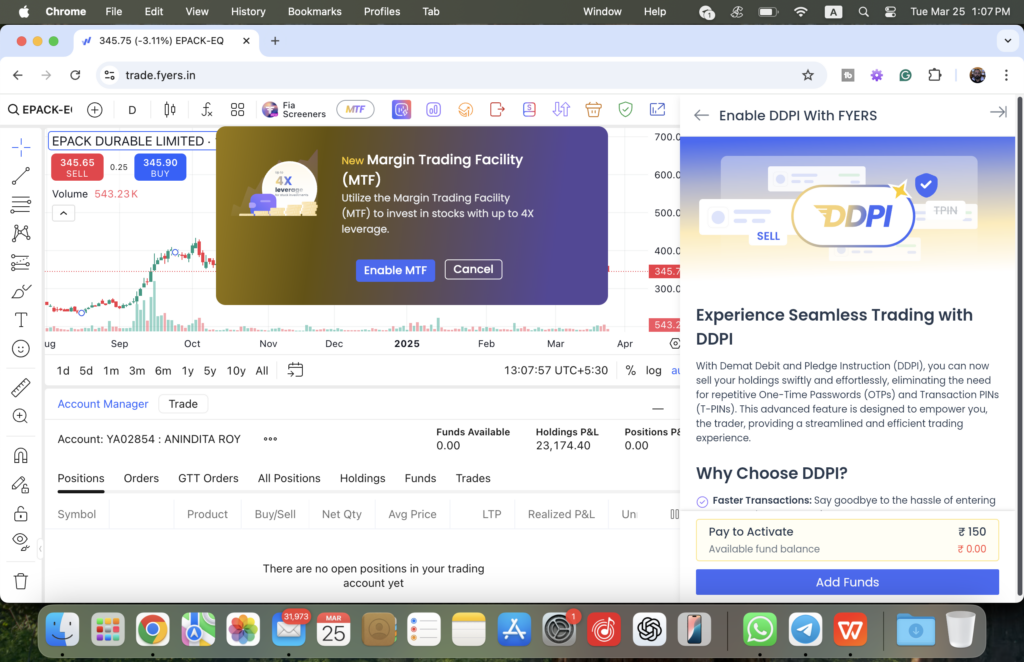The image size is (1024, 662).
Task: Open chart settings gear near axis
Action: click(x=675, y=343)
